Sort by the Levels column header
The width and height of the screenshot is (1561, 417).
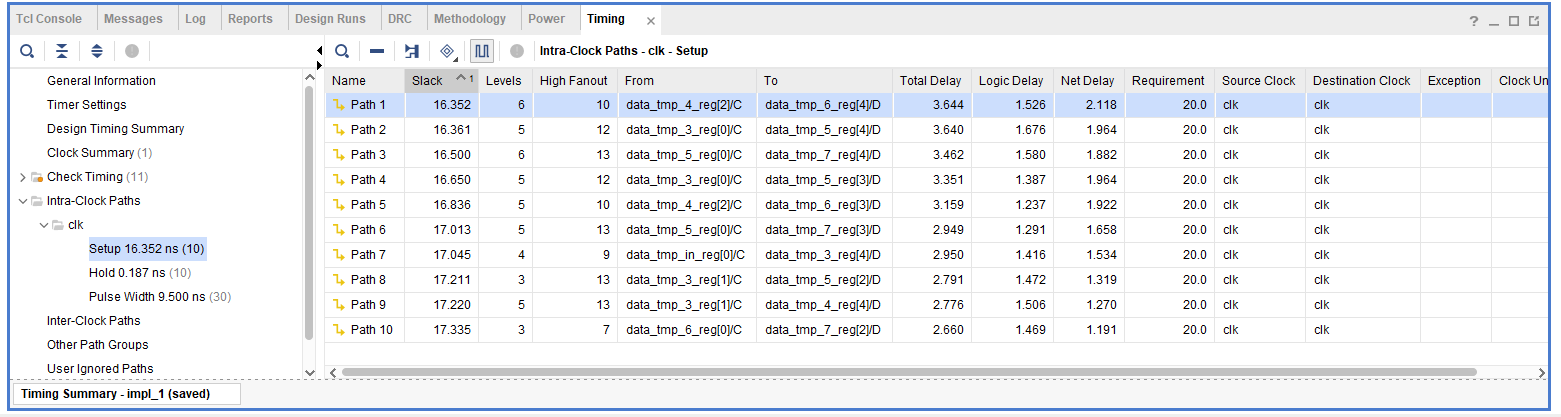(x=505, y=80)
